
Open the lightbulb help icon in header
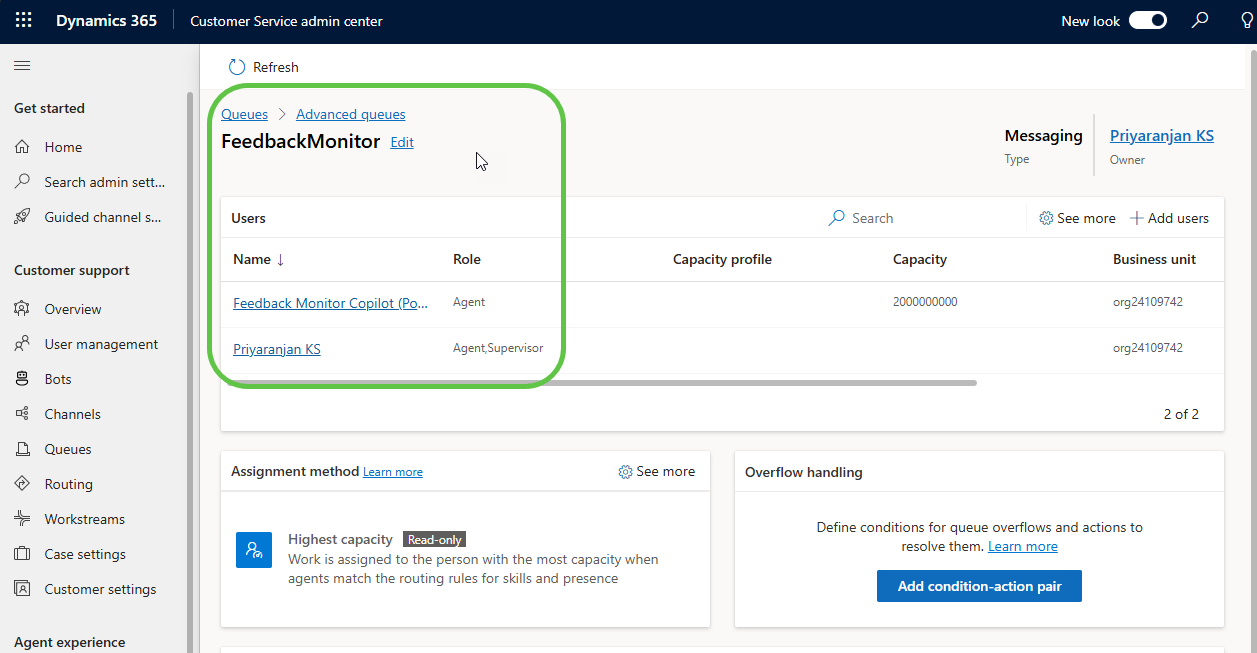[1246, 21]
